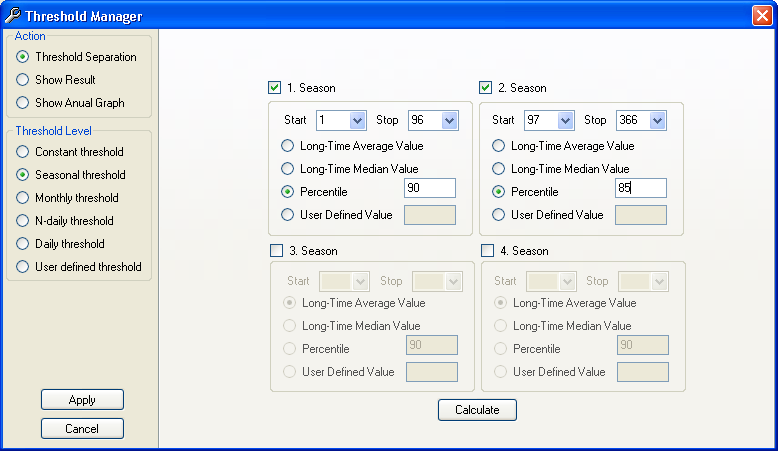Enable the 4. Season checkbox
Screen dimensions: 778x451
(x=487, y=251)
